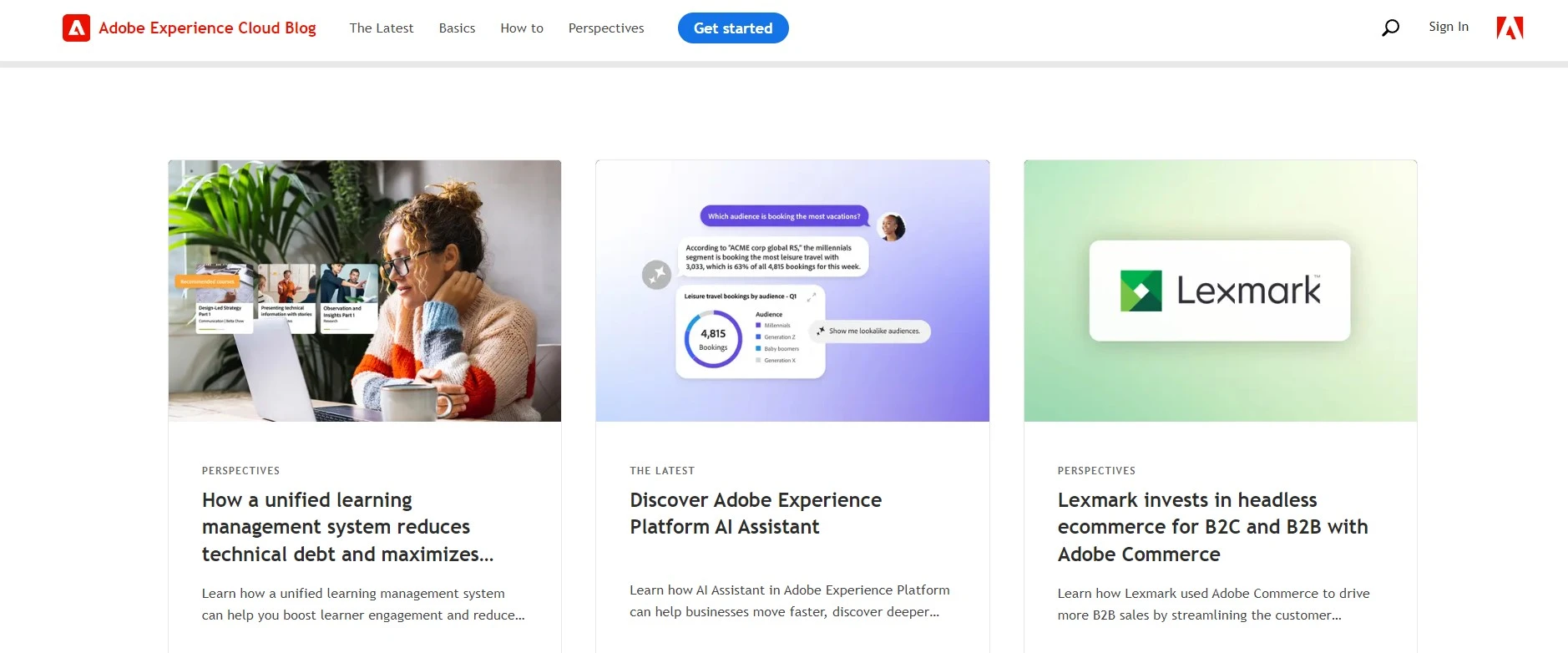Viewport: 1568px width, 653px height.
Task: Open the Lexmark logo article thumbnail
Action: tap(1221, 291)
